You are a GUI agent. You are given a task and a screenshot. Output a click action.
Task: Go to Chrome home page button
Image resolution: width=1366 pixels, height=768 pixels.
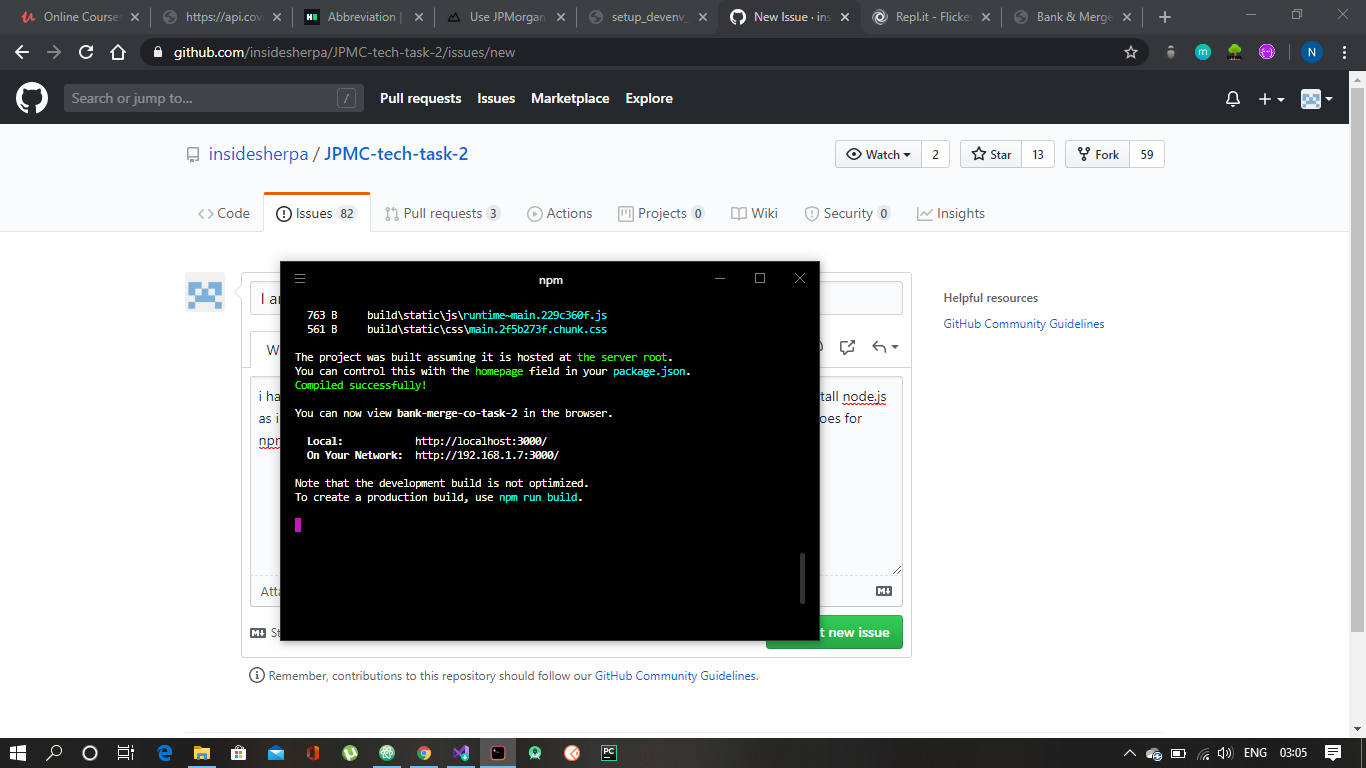[118, 52]
